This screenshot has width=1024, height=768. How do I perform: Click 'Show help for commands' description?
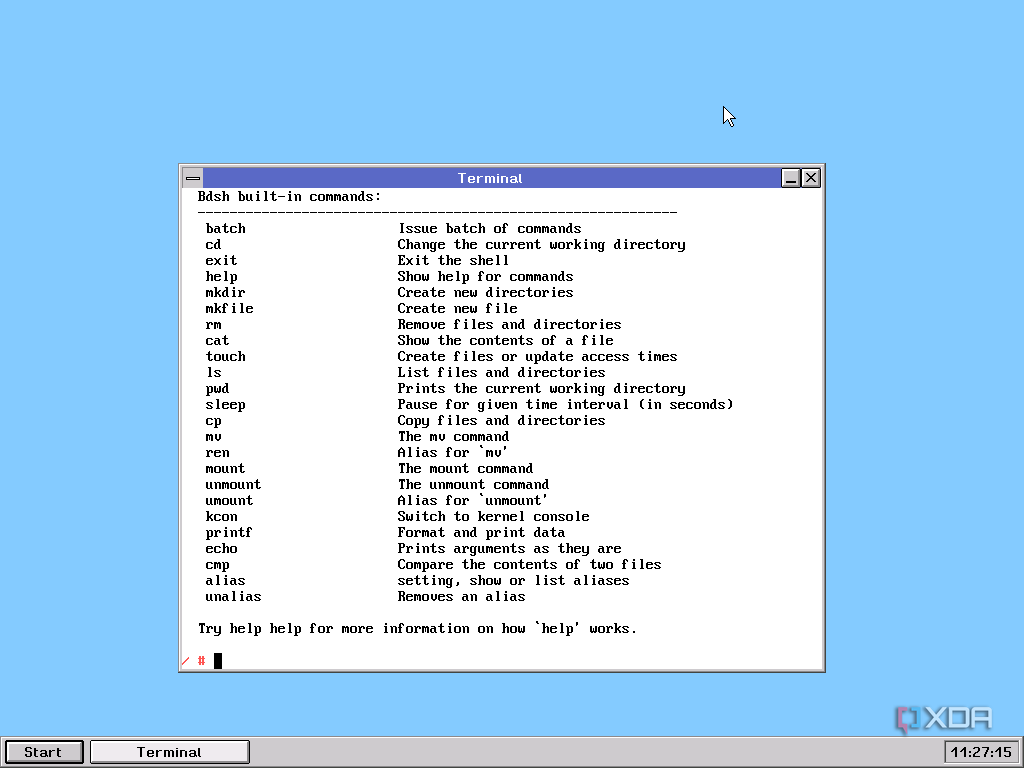point(485,277)
